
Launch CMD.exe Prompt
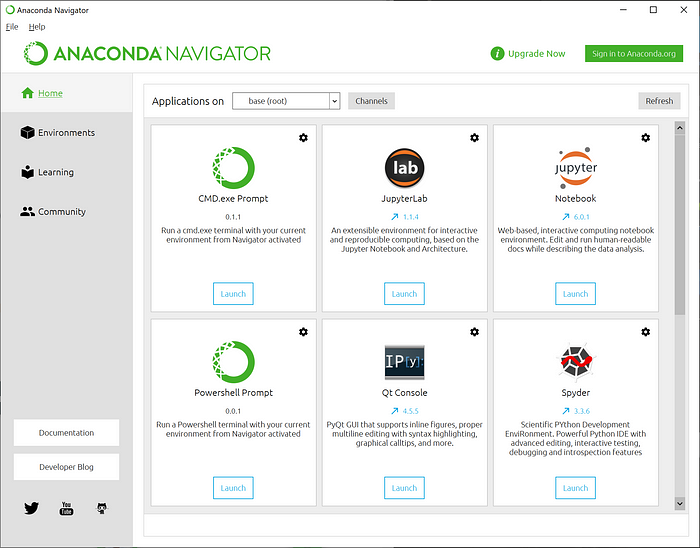coord(233,294)
